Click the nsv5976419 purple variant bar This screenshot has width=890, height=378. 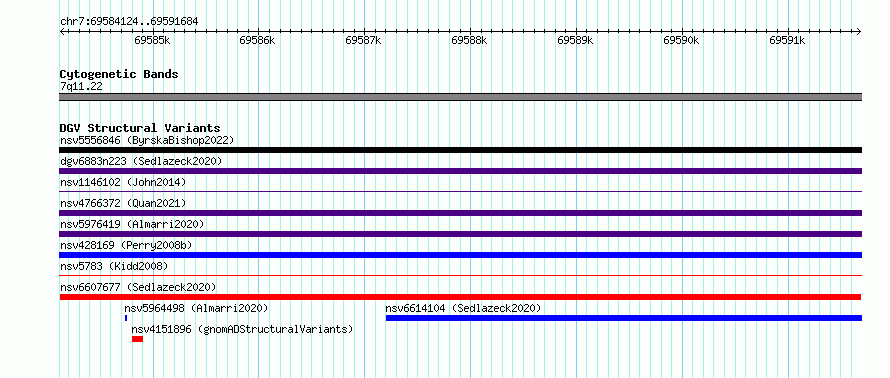pyautogui.click(x=460, y=234)
